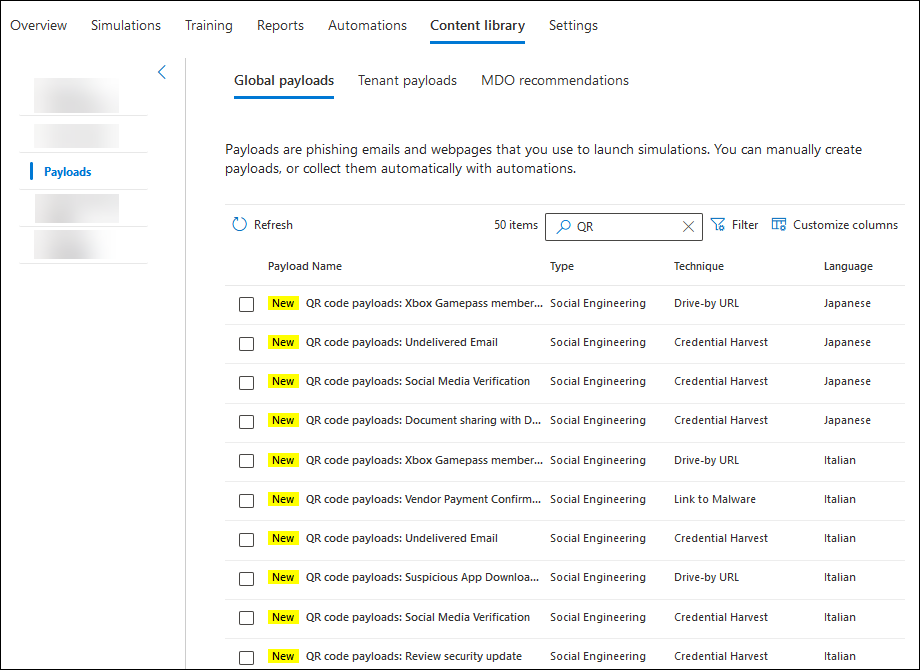This screenshot has width=920, height=670.
Task: Clear the QR search text
Action: (688, 227)
